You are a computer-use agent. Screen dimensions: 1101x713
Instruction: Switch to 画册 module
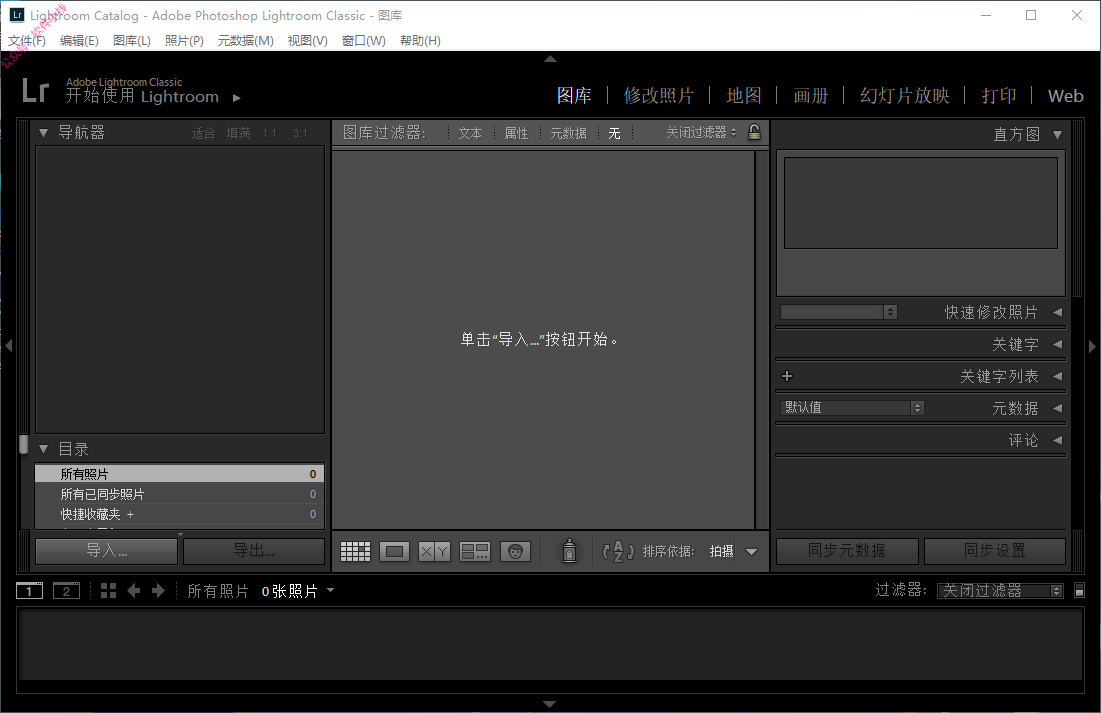click(x=811, y=96)
